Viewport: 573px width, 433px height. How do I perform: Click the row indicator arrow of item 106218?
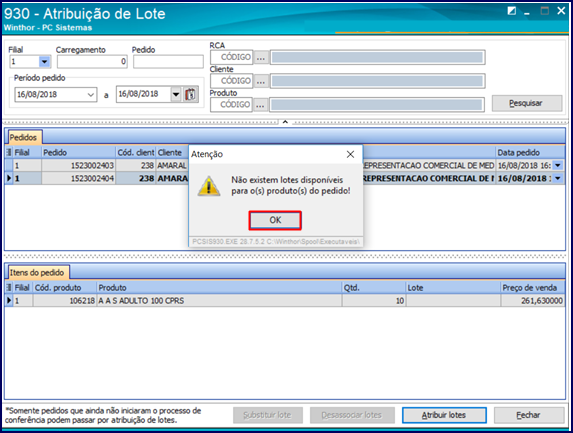click(9, 301)
